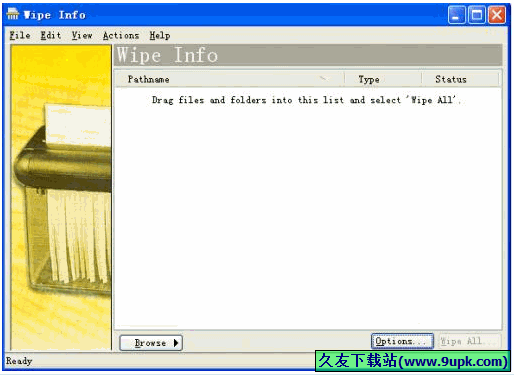
Task: Sort list by Status column header
Action: pyautogui.click(x=460, y=79)
